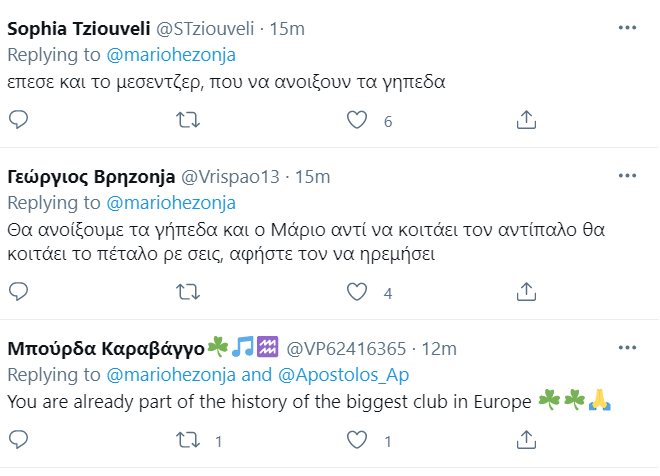Reply to Sophia Tziouveli's tweet
Screen dimensions: 660x476
pyautogui.click(x=19, y=120)
